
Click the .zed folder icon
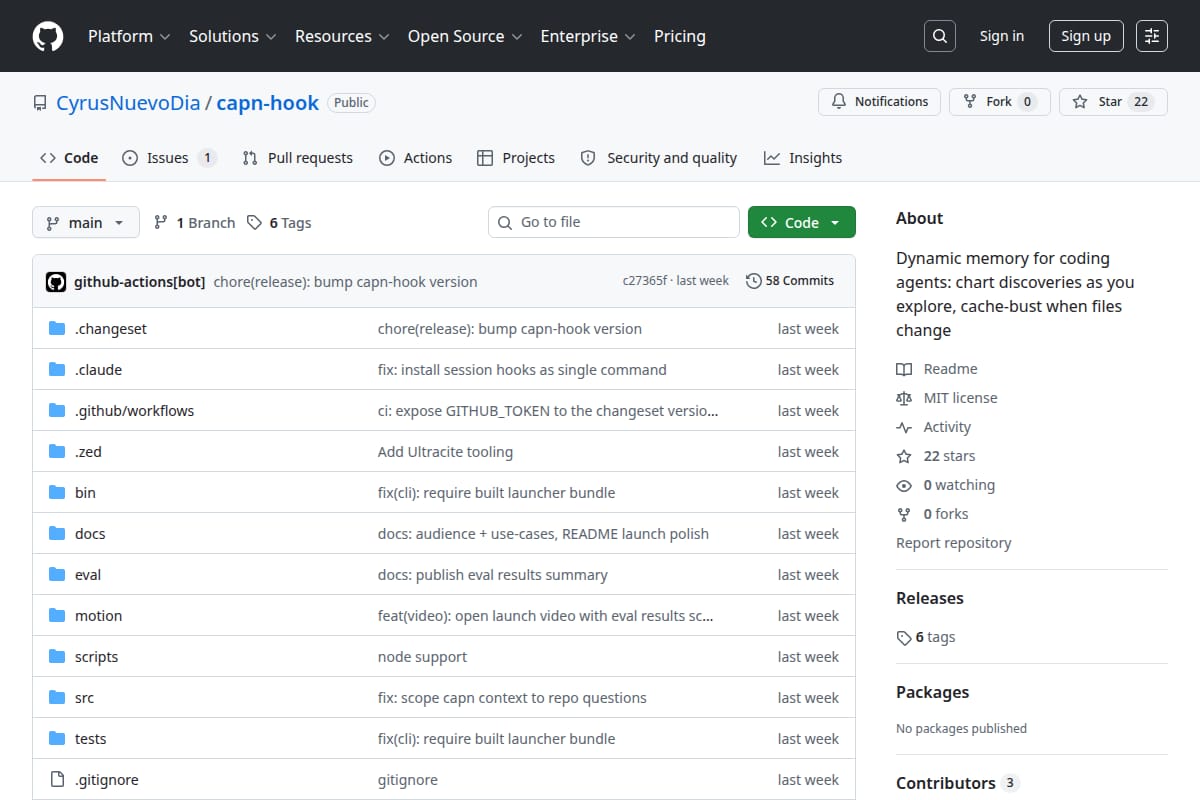pyautogui.click(x=57, y=452)
